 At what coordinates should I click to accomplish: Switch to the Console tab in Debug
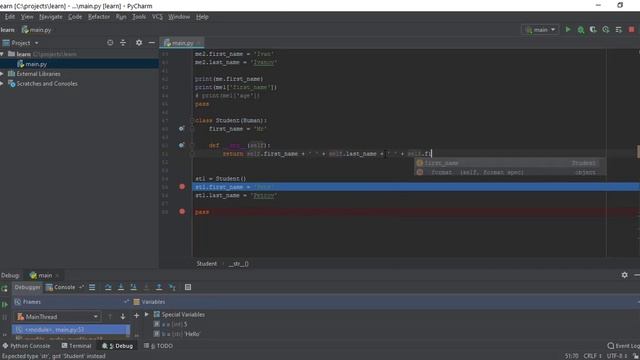click(60, 287)
